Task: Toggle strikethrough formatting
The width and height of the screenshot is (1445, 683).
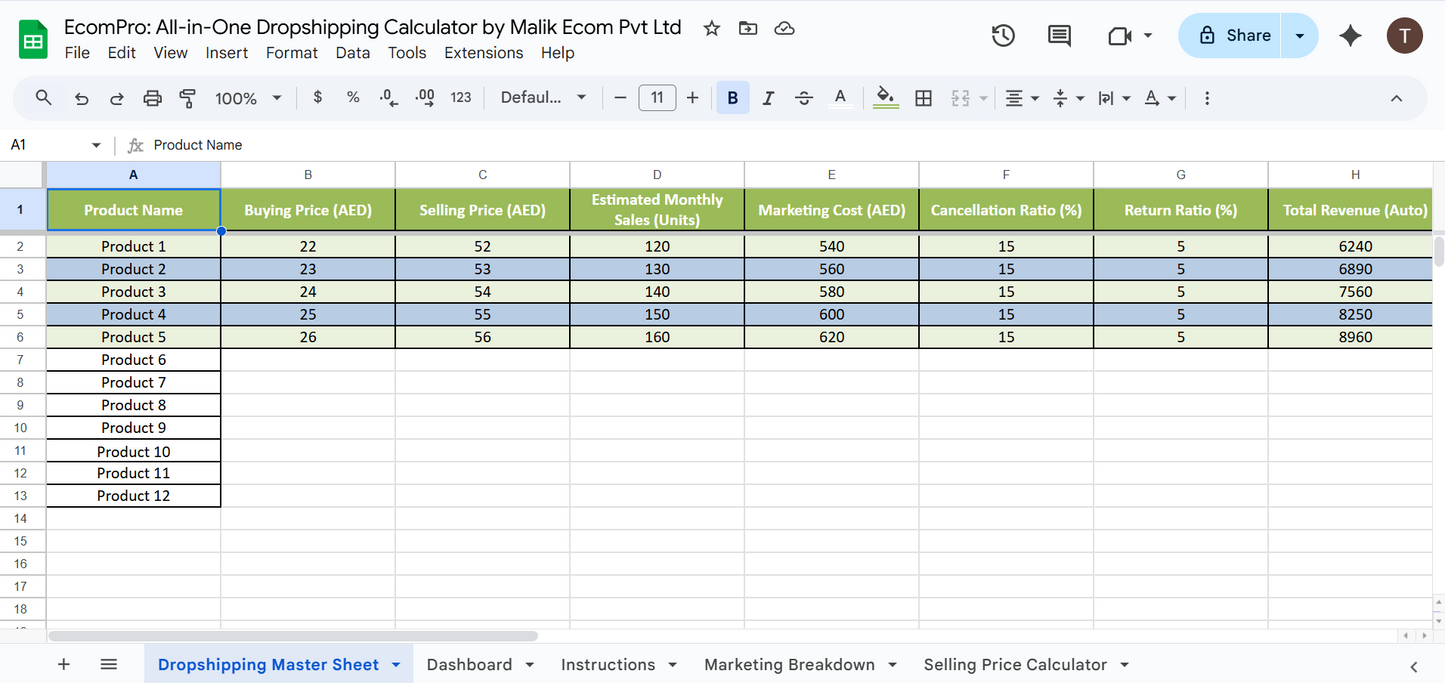Action: tap(804, 98)
